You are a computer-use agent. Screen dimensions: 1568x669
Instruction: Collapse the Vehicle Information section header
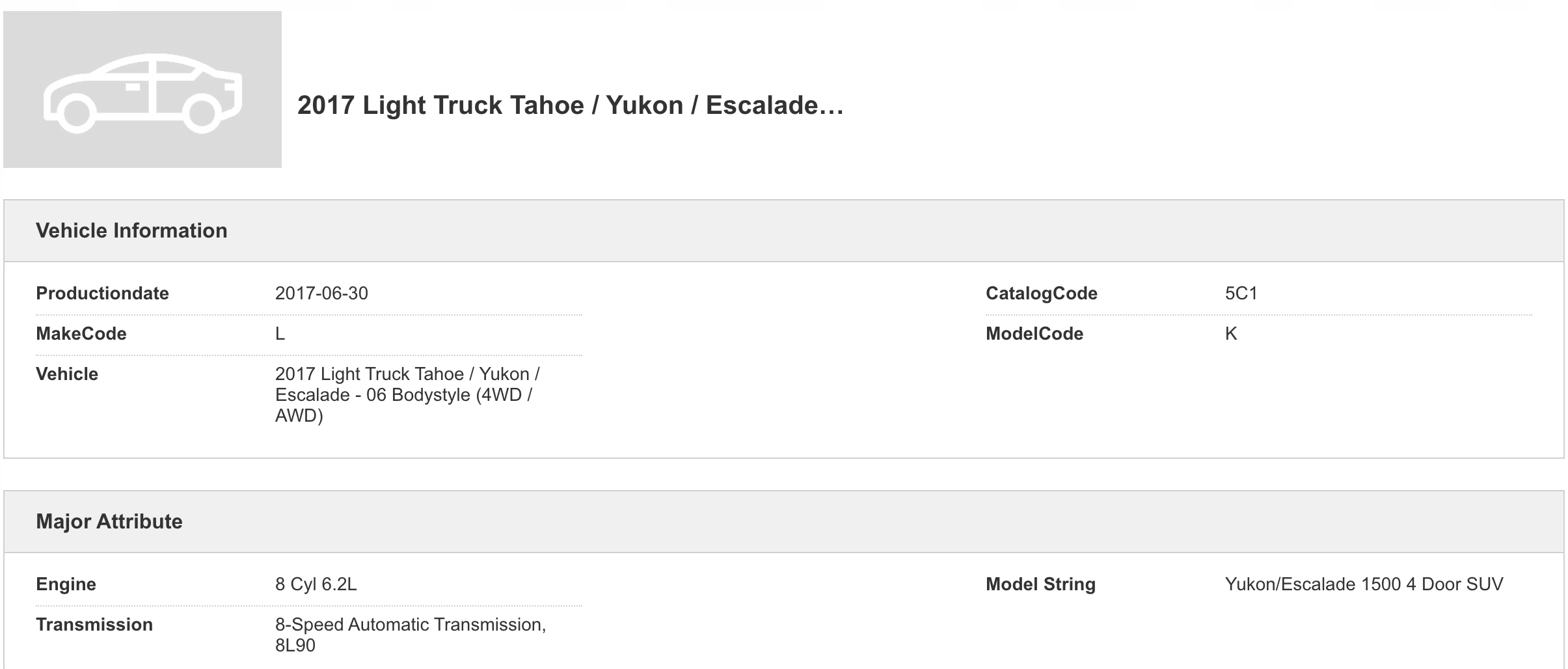[131, 230]
